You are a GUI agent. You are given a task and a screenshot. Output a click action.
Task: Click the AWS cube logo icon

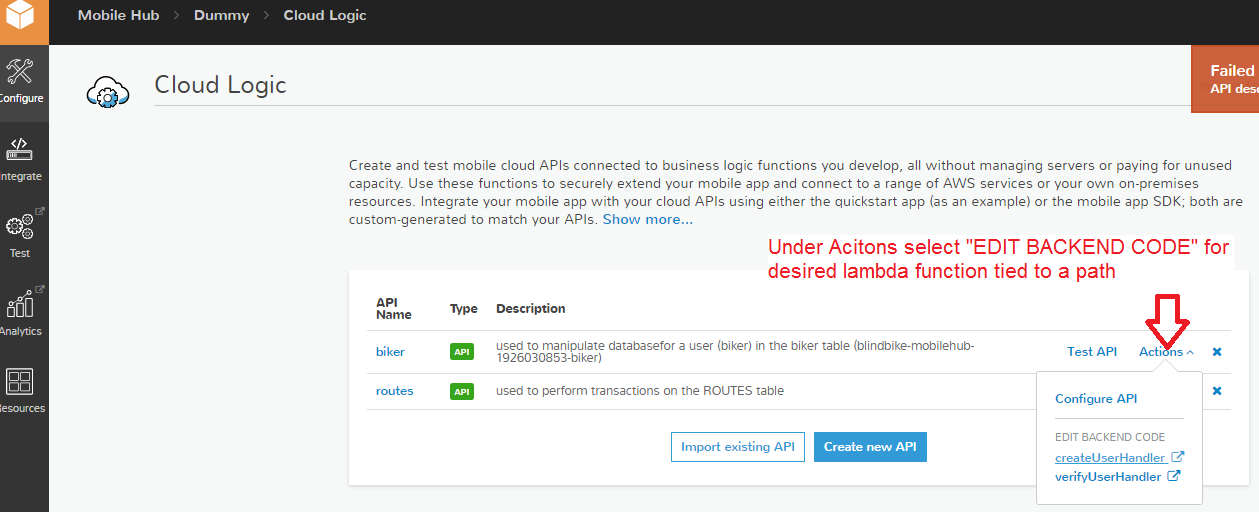pyautogui.click(x=22, y=21)
